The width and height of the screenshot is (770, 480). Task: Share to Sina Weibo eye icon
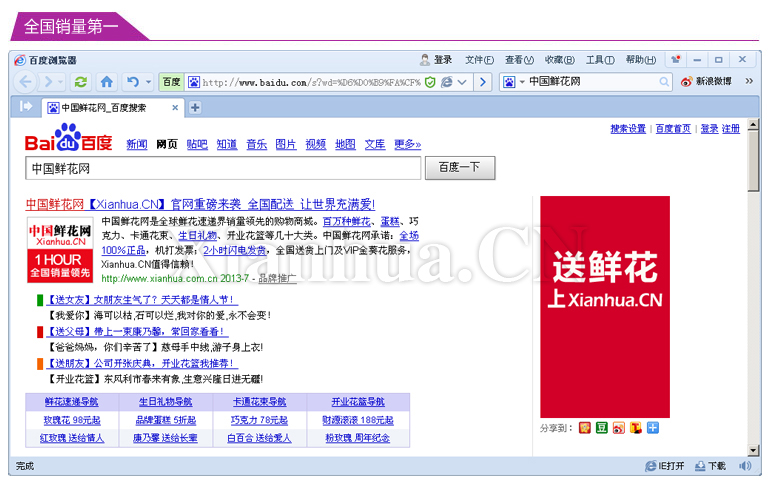point(619,428)
